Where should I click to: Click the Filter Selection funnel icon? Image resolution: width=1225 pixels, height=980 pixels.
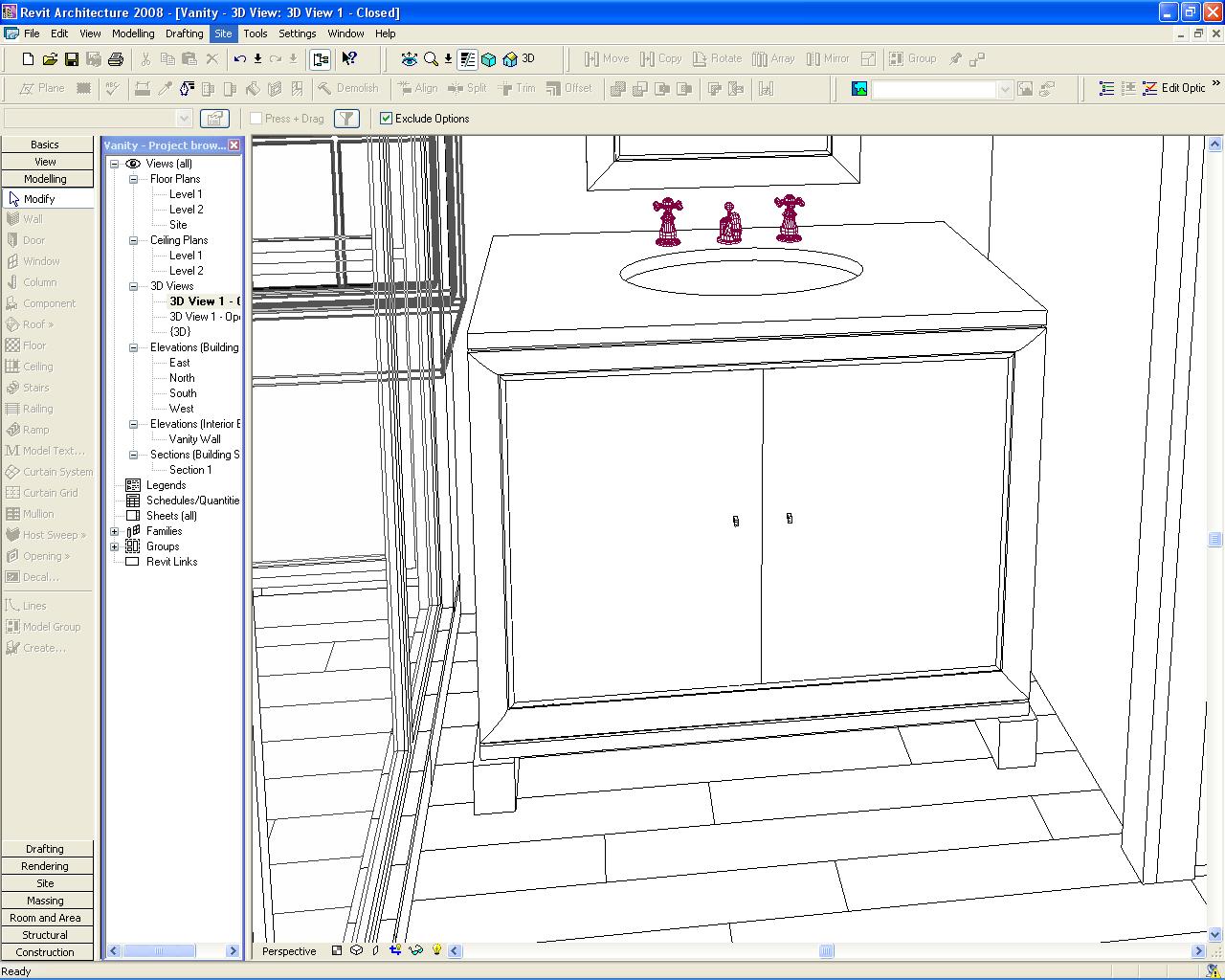(x=346, y=119)
